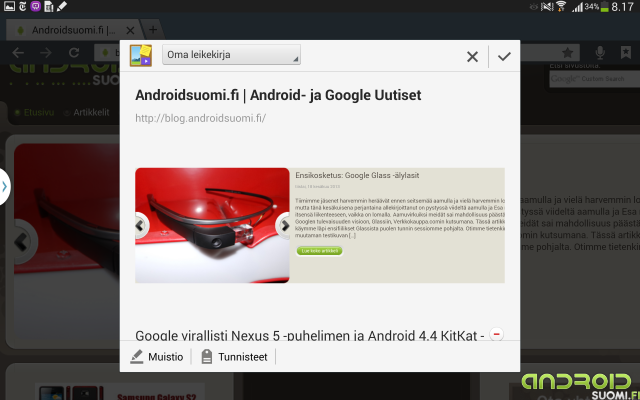Open Tunnisteet tags button
This screenshot has height=400, width=640.
[x=235, y=357]
